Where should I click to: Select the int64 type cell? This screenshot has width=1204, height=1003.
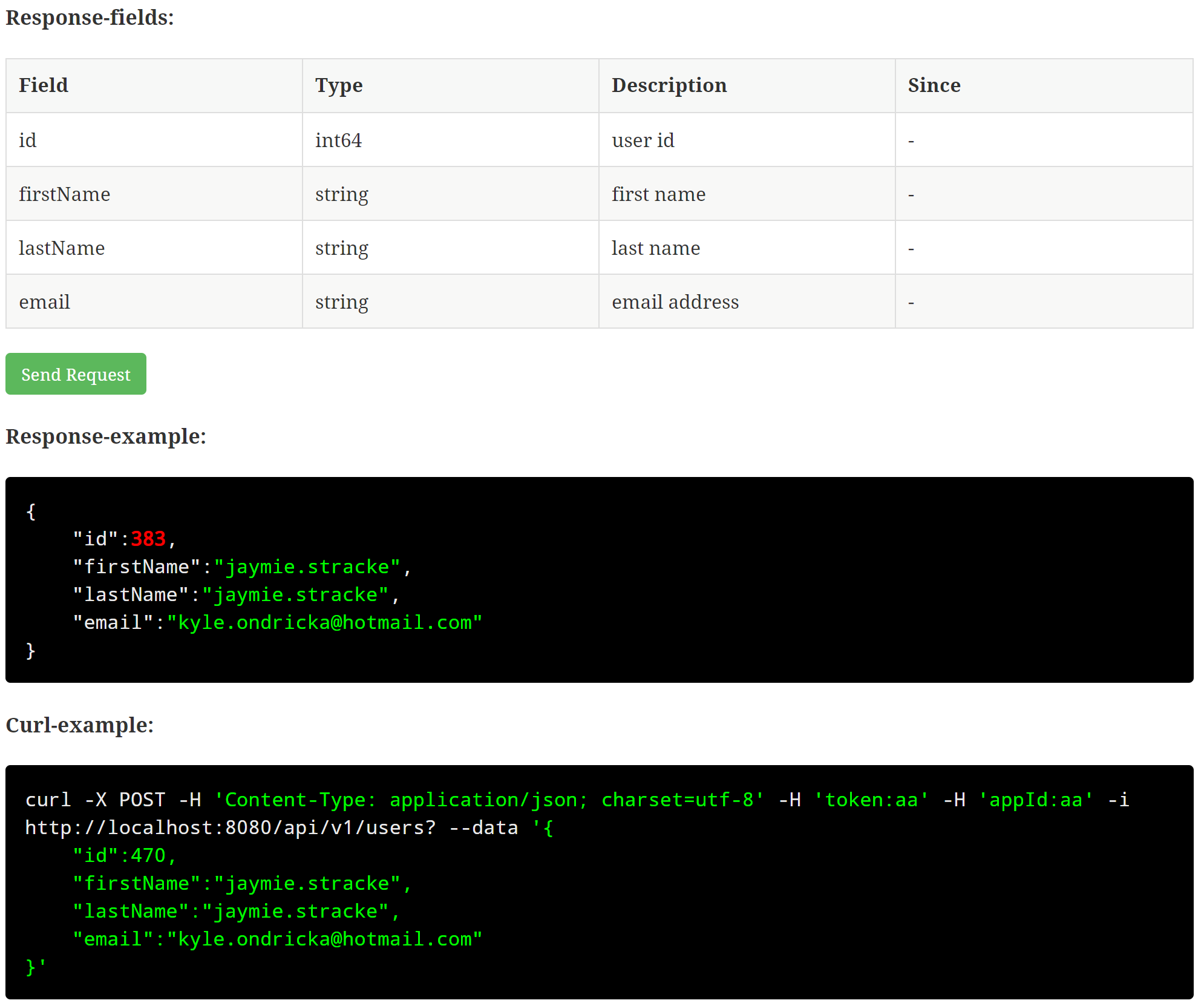[338, 140]
